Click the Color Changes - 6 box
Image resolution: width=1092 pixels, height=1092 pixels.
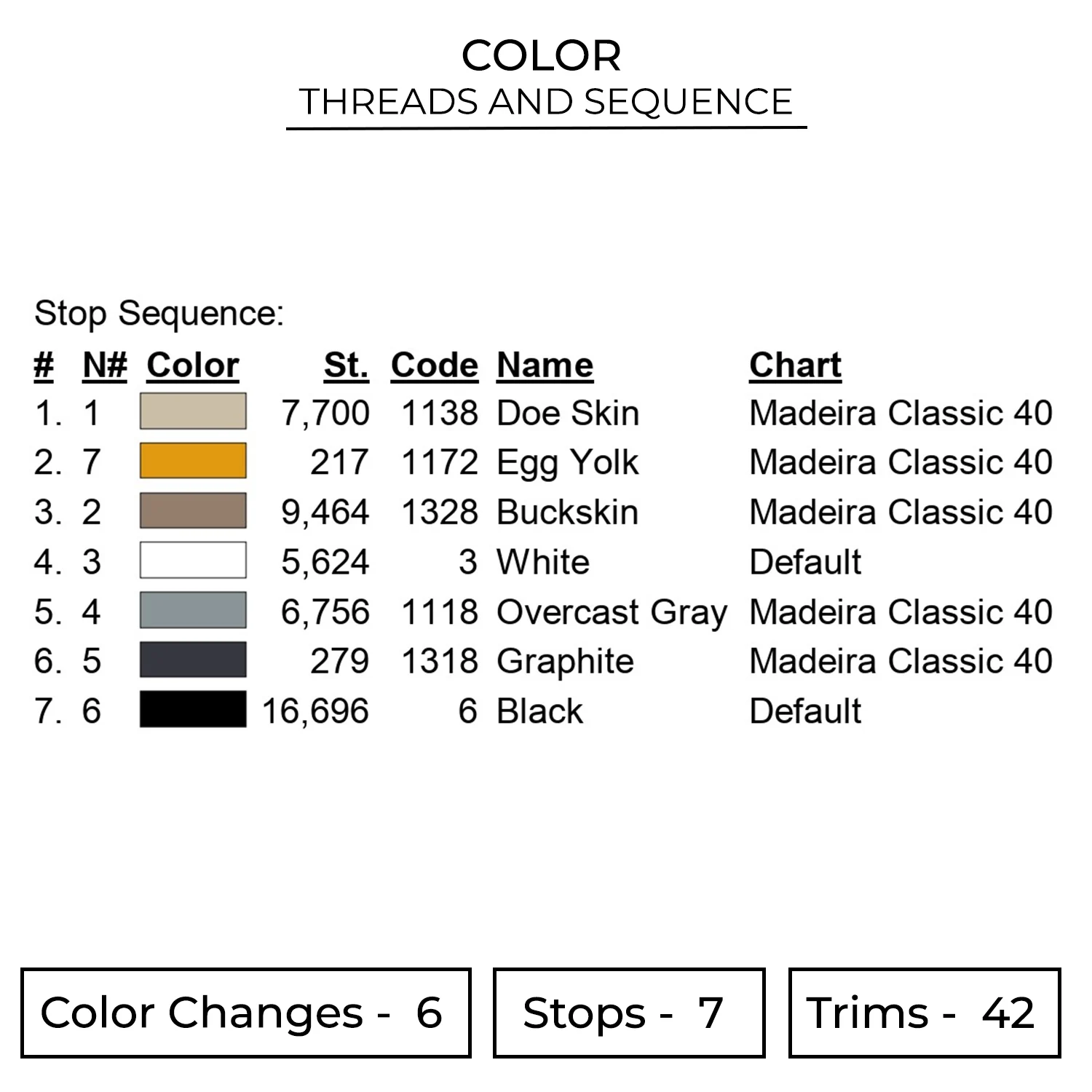(245, 1013)
